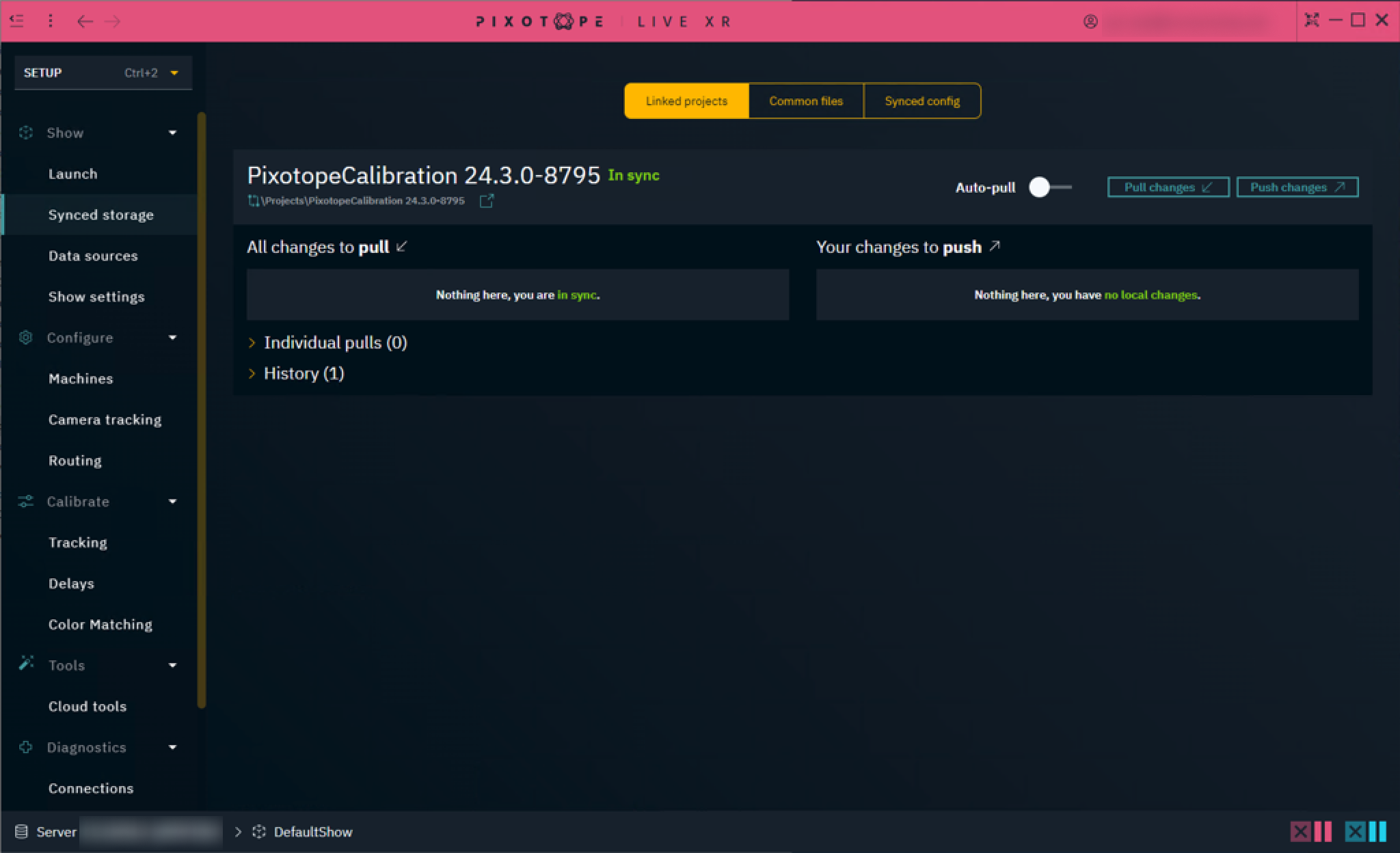Click the DefaultShow icon in status bar

pyautogui.click(x=259, y=832)
